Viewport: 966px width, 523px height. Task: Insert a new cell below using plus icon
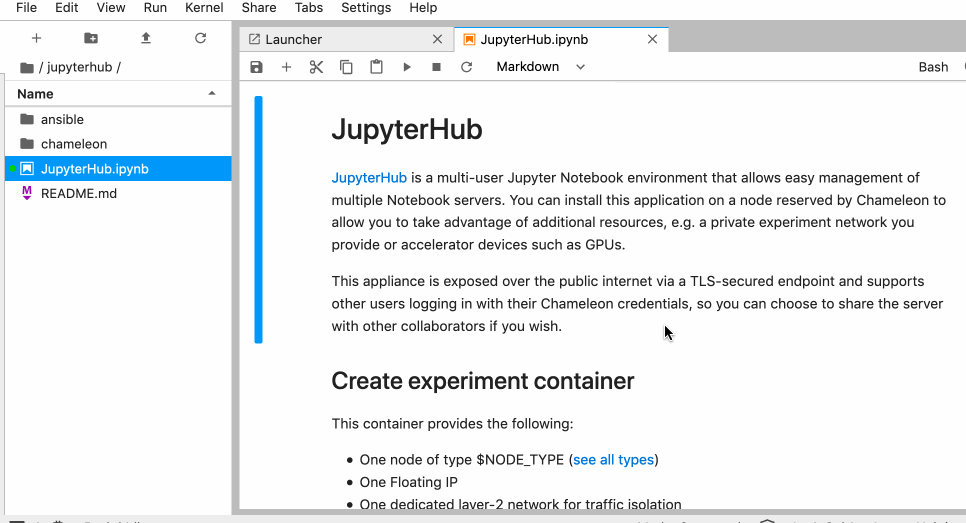pyautogui.click(x=286, y=67)
